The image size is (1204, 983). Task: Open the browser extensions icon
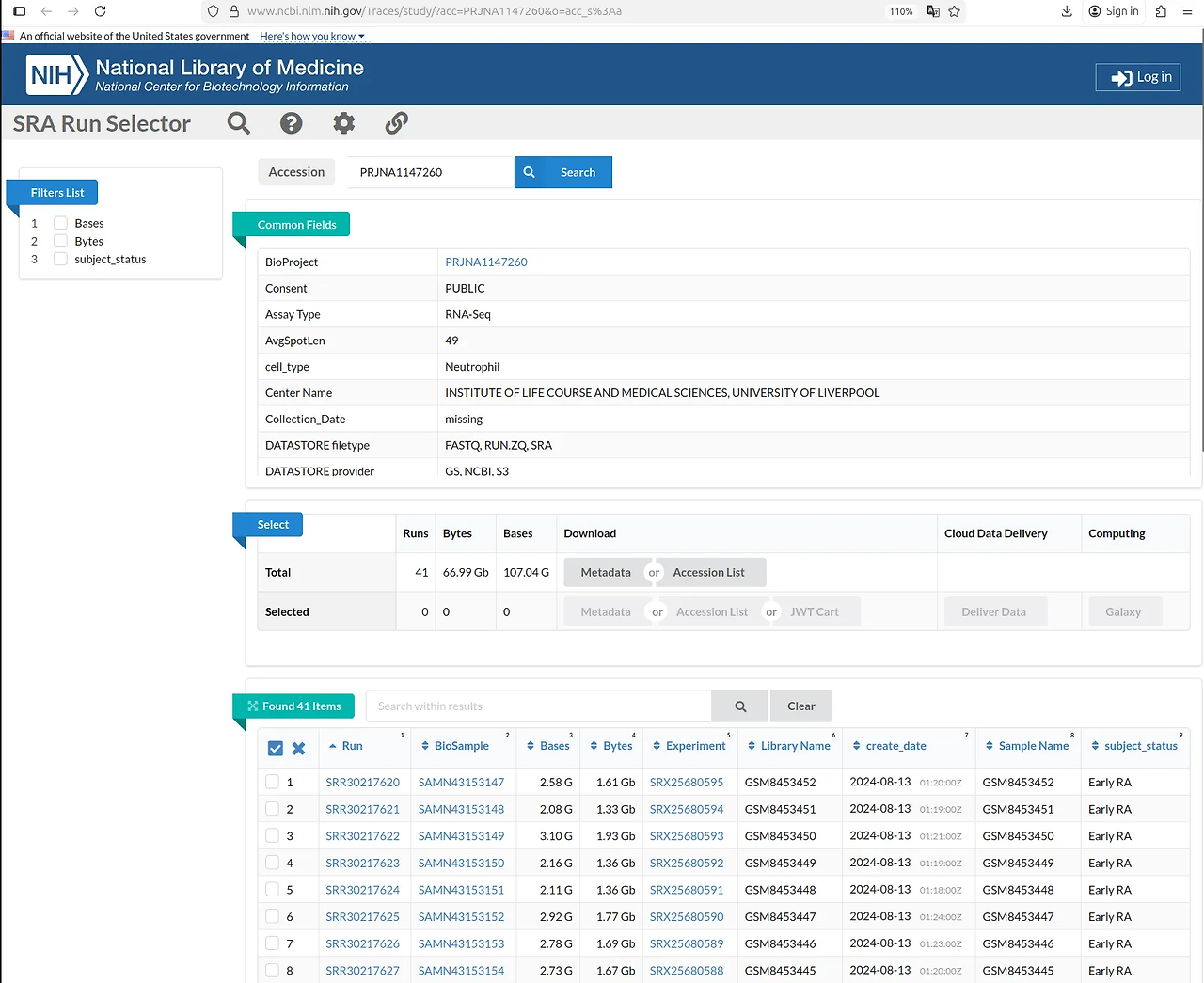1161,11
